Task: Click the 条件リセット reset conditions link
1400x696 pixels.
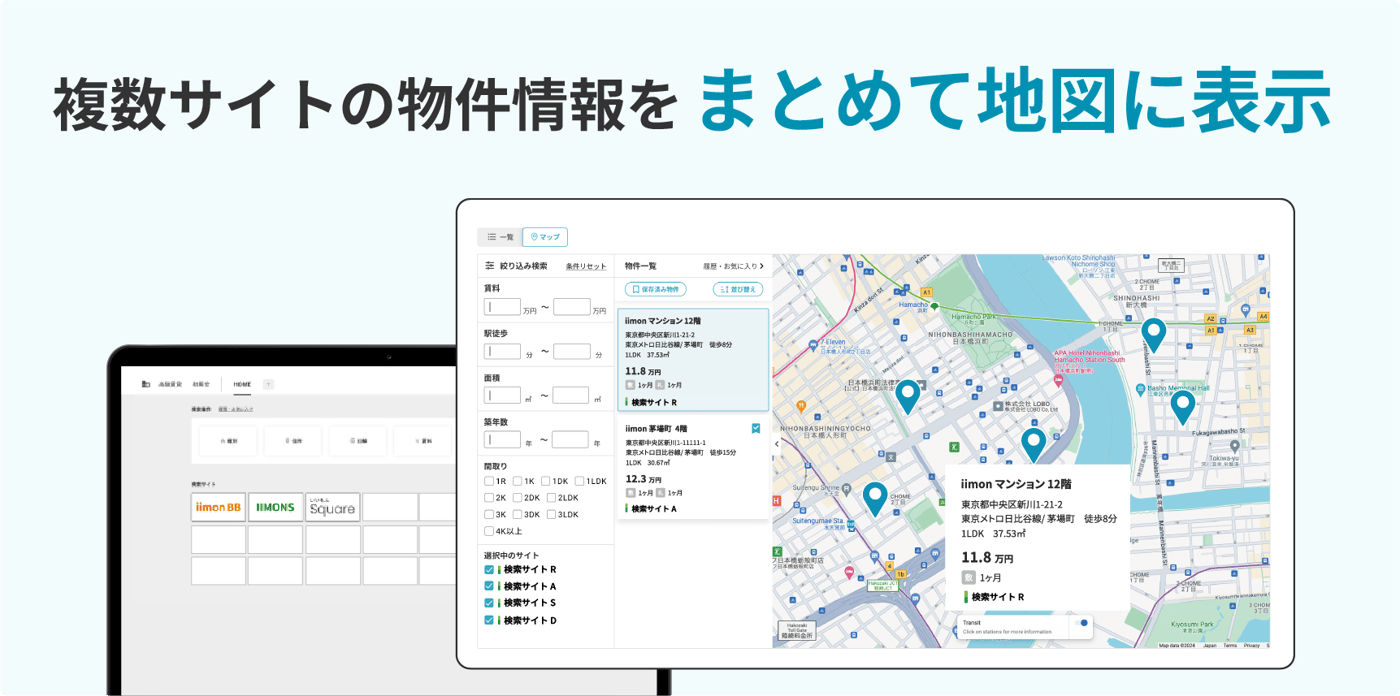Action: 586,267
